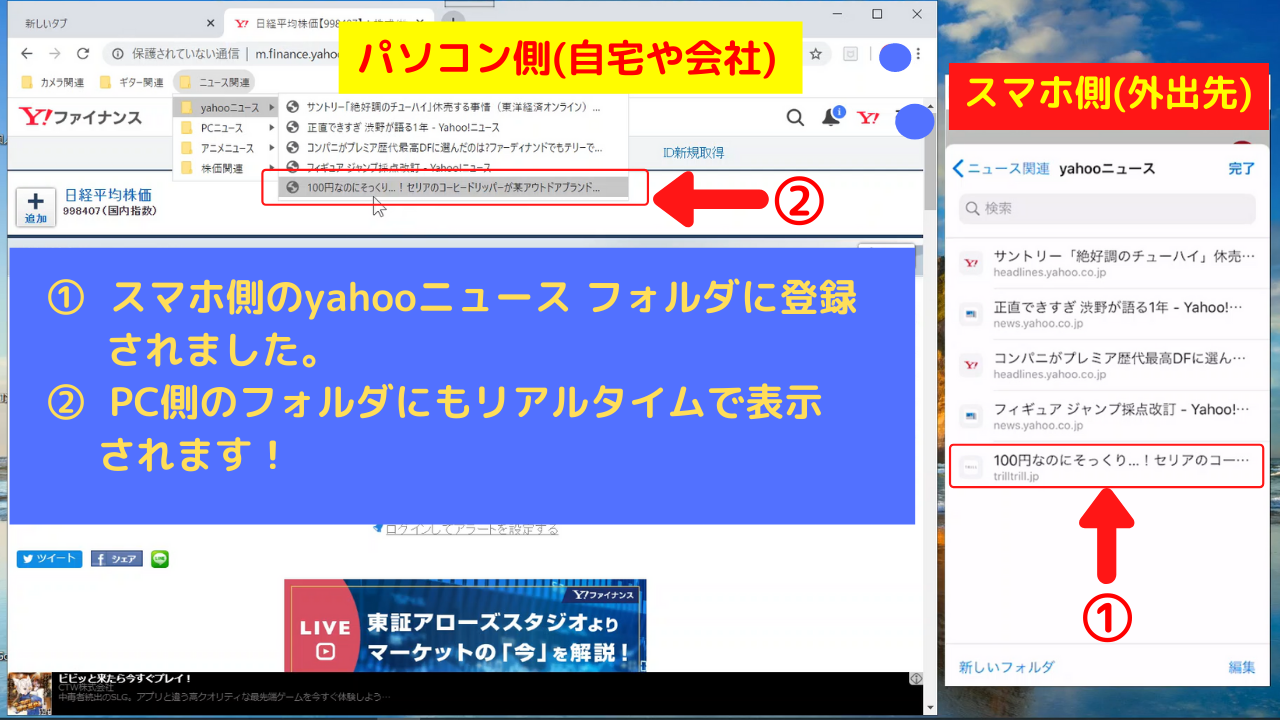Click the ログインしてアラートを設定する link

471,529
